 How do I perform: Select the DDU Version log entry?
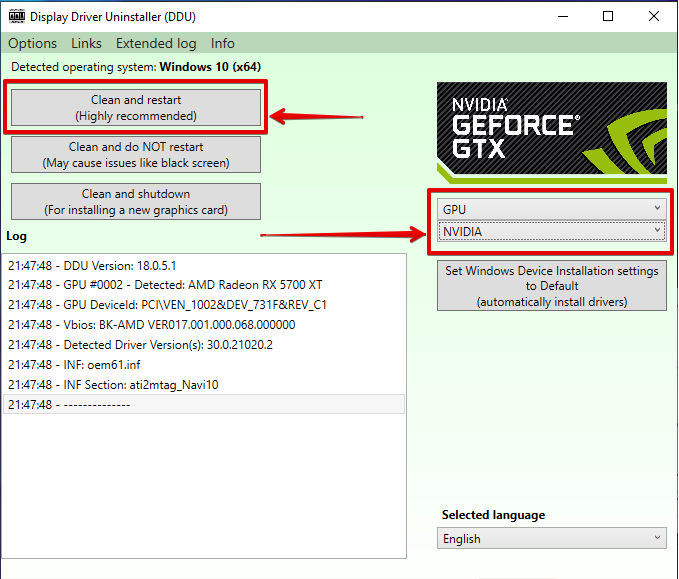click(92, 266)
